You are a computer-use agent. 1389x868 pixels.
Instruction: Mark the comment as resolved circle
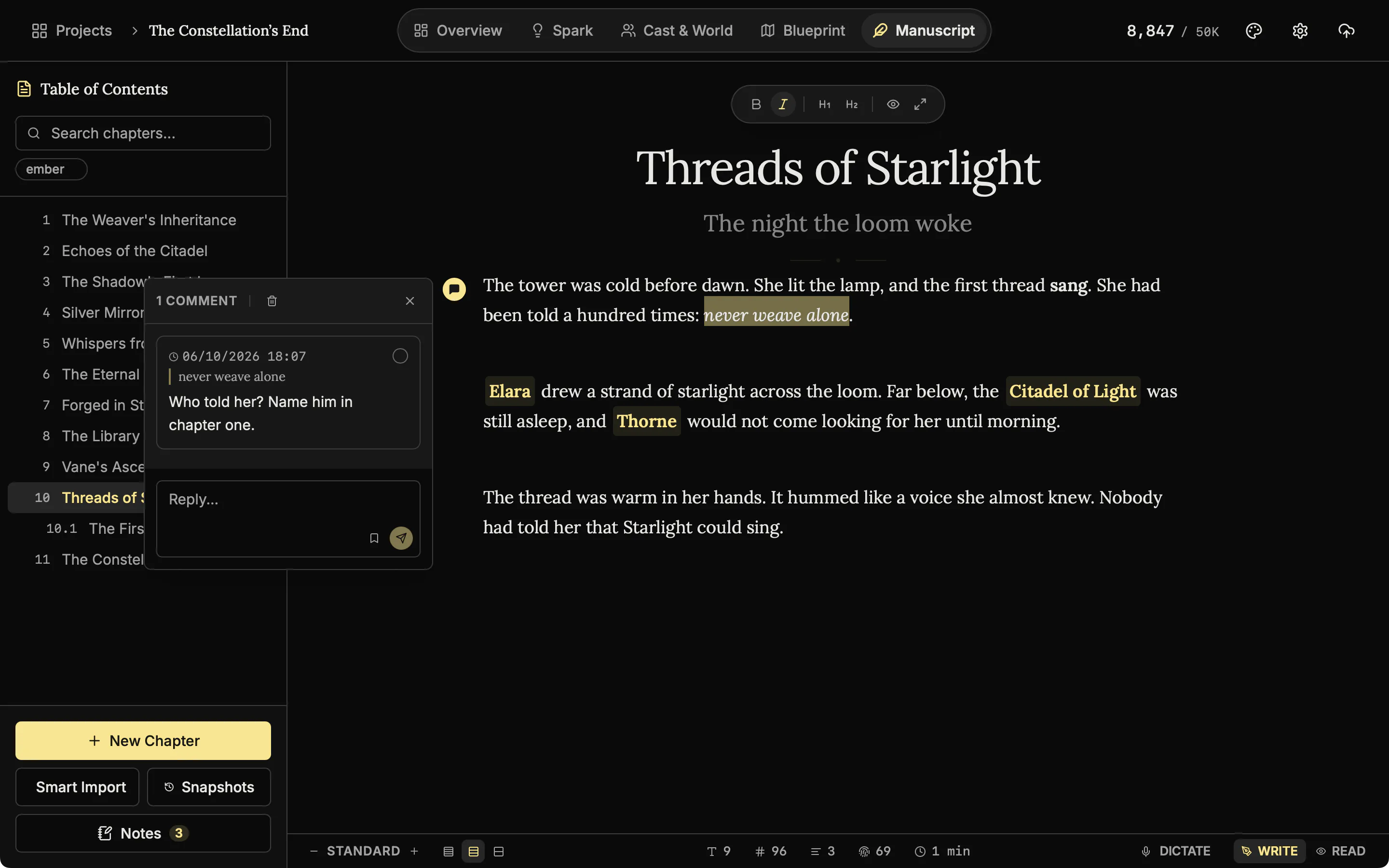400,356
